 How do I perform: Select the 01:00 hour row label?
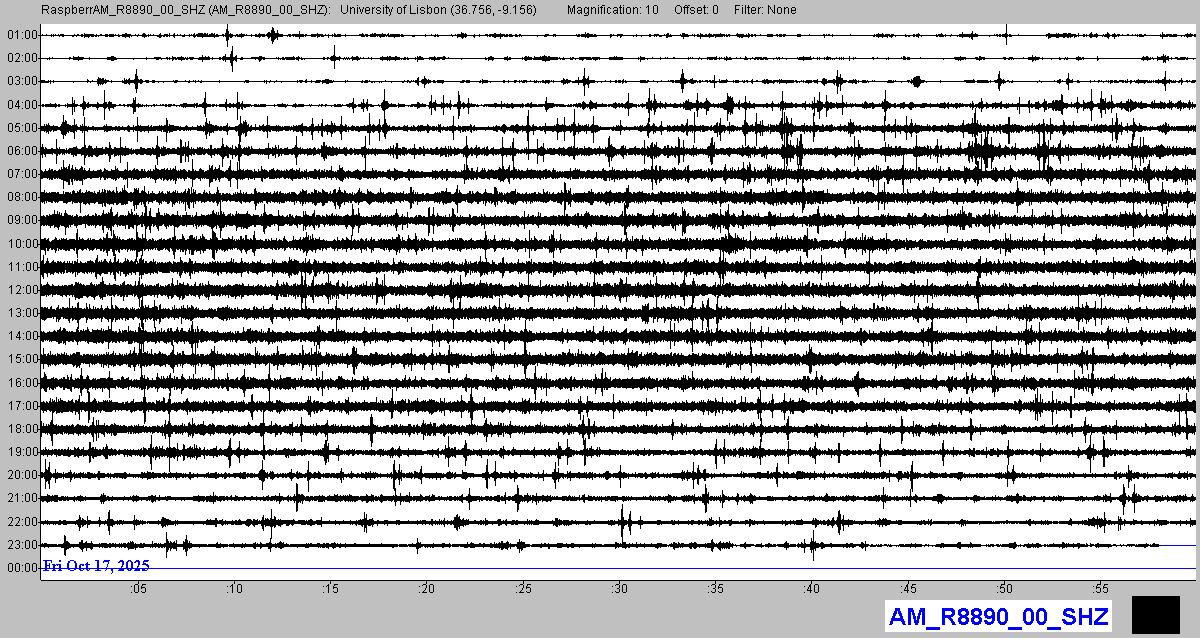(21, 35)
